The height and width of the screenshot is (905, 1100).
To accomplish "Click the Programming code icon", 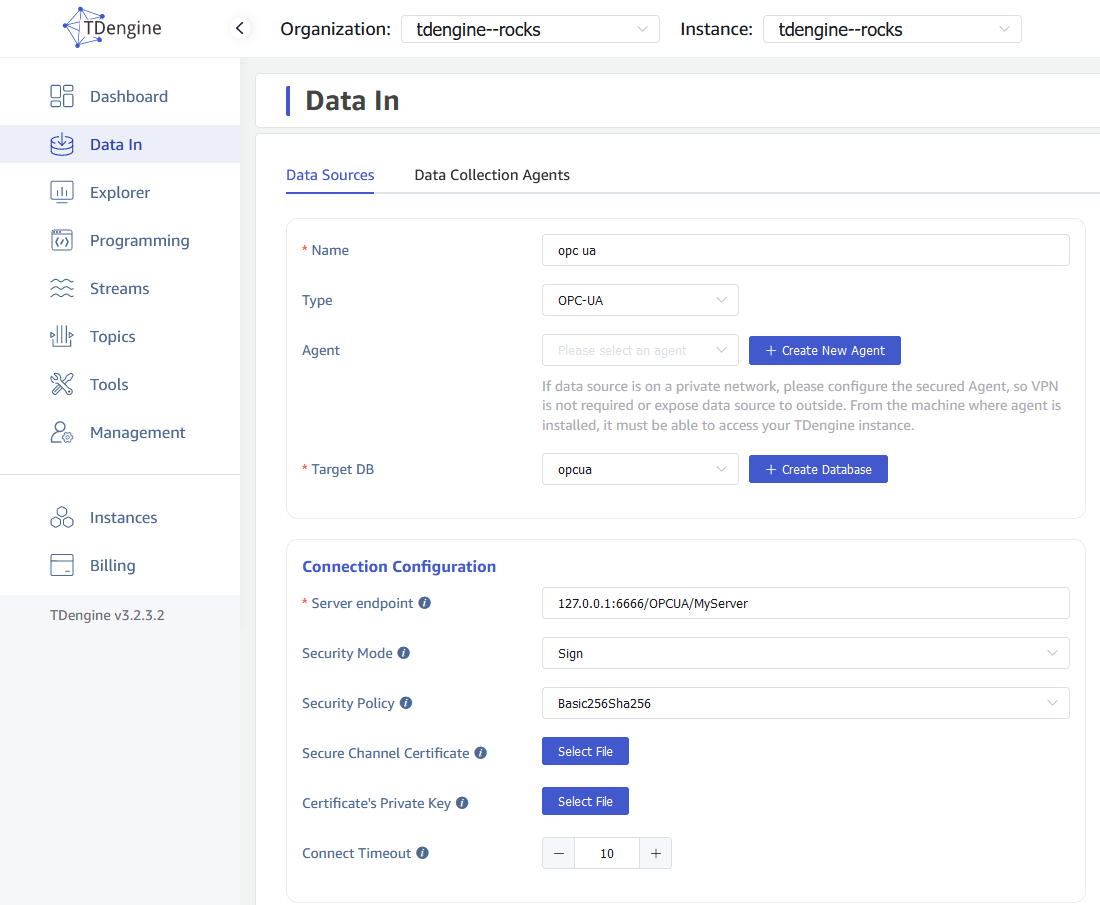I will click(62, 240).
